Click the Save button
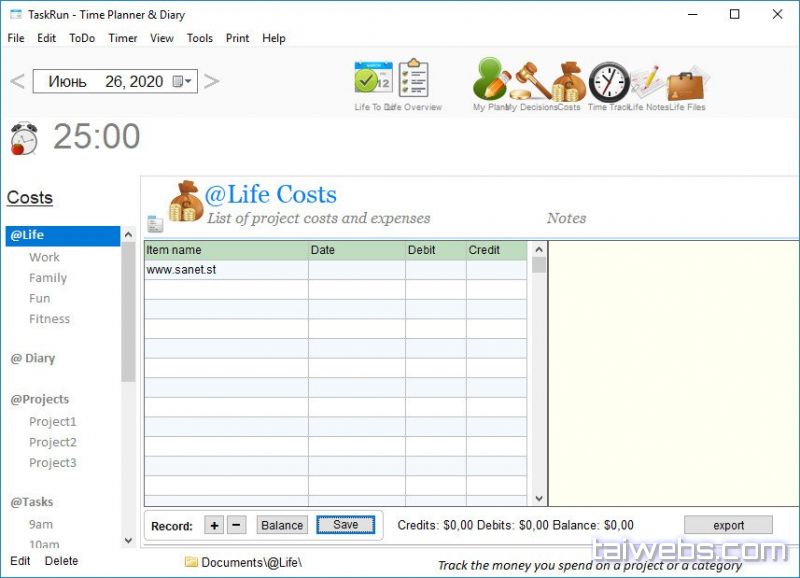This screenshot has height=578, width=800. (x=345, y=525)
